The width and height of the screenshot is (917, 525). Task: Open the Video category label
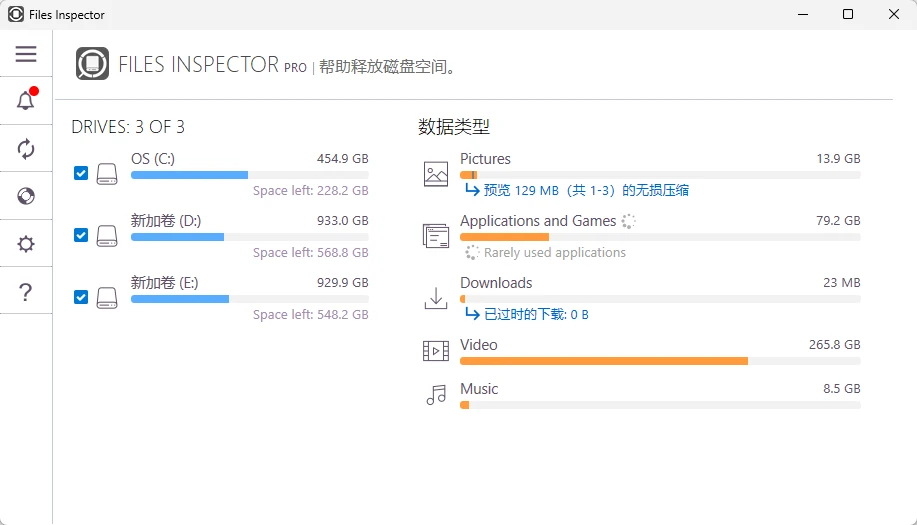[478, 345]
